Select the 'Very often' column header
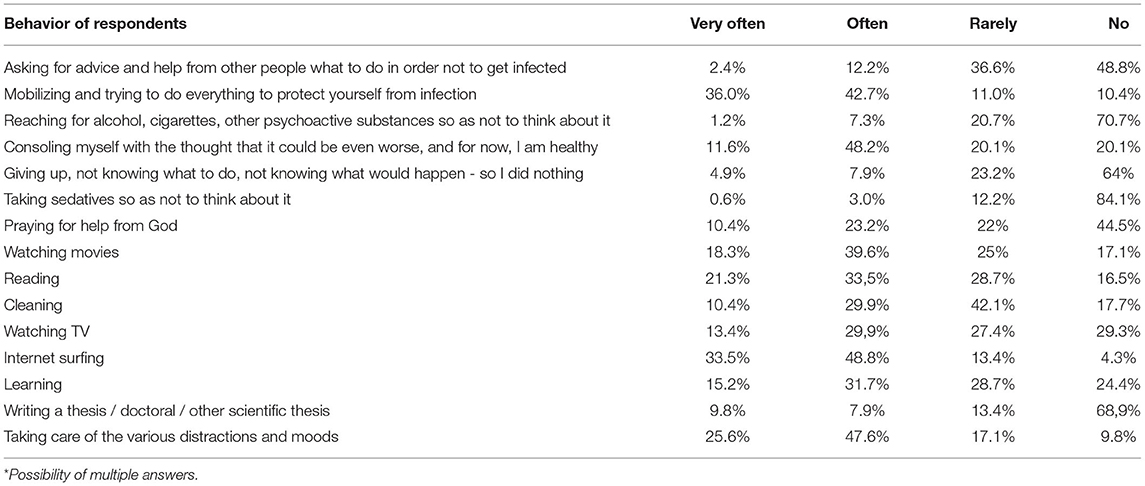The image size is (1145, 486). (x=726, y=24)
